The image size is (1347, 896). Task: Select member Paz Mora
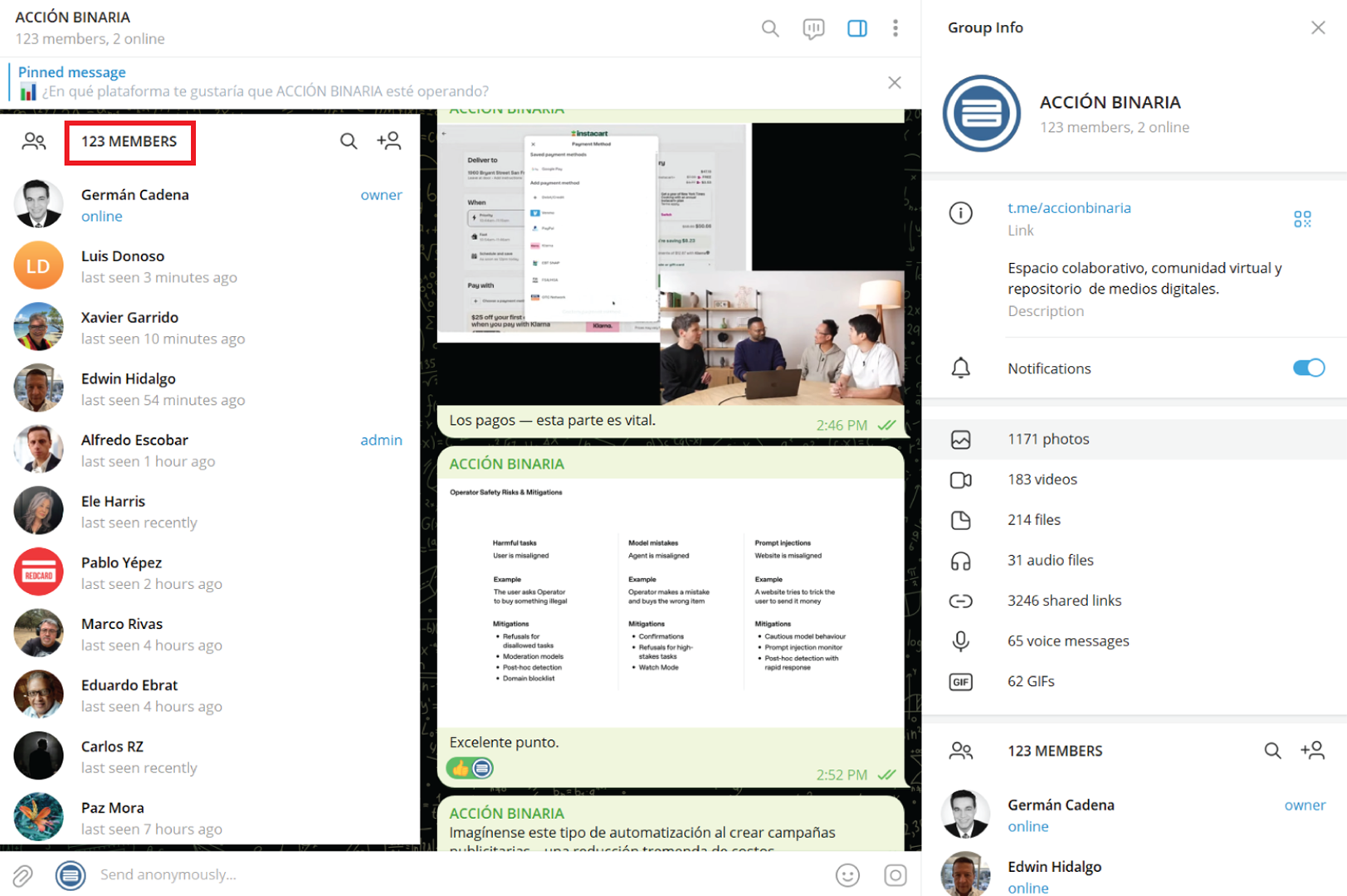208,818
